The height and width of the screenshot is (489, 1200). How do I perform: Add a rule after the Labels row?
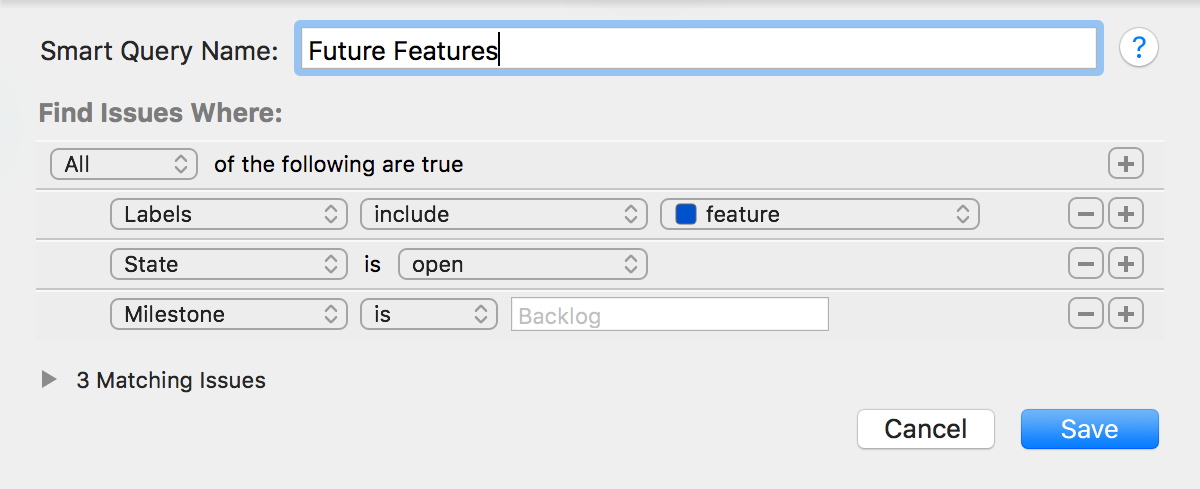1126,214
